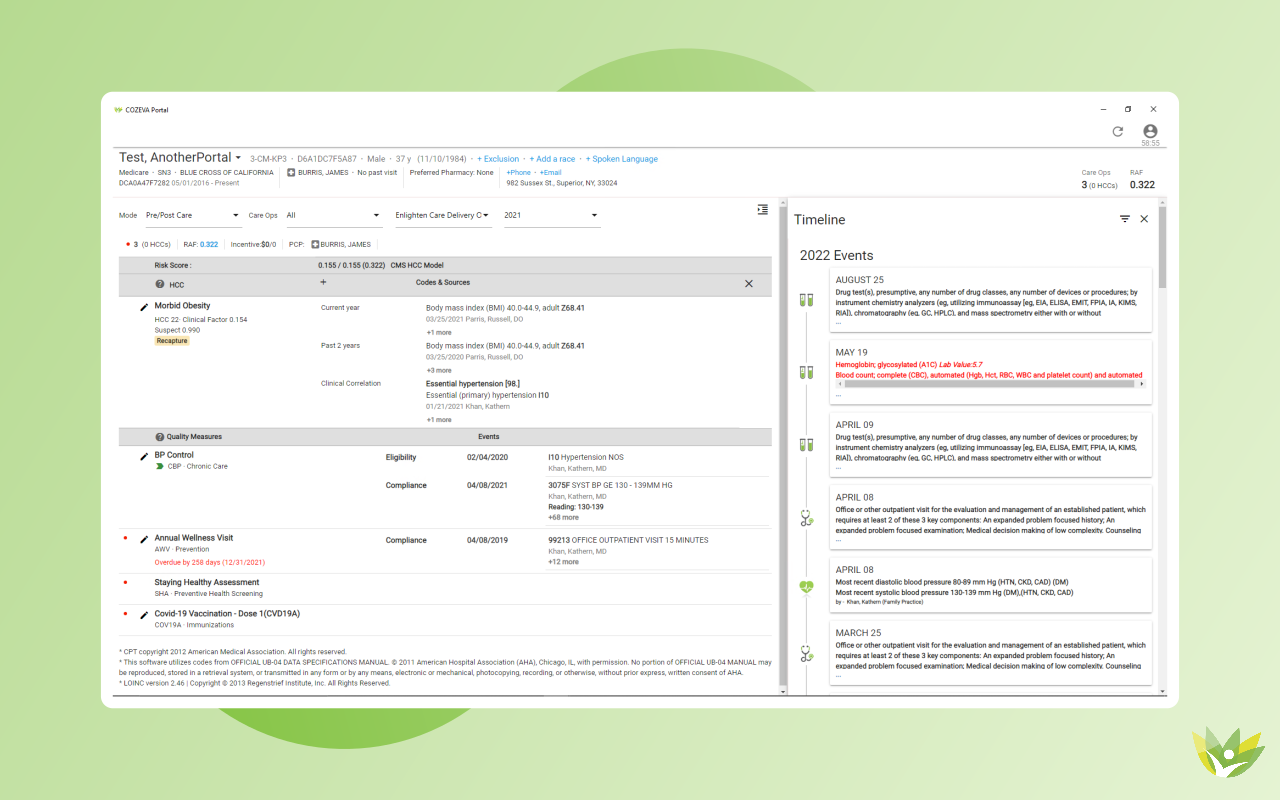
Task: Open the Mode Pre/Post Care dropdown
Action: click(193, 215)
